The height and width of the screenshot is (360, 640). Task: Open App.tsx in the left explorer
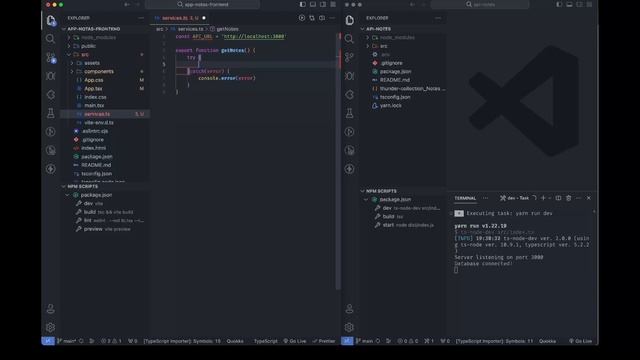pos(93,89)
